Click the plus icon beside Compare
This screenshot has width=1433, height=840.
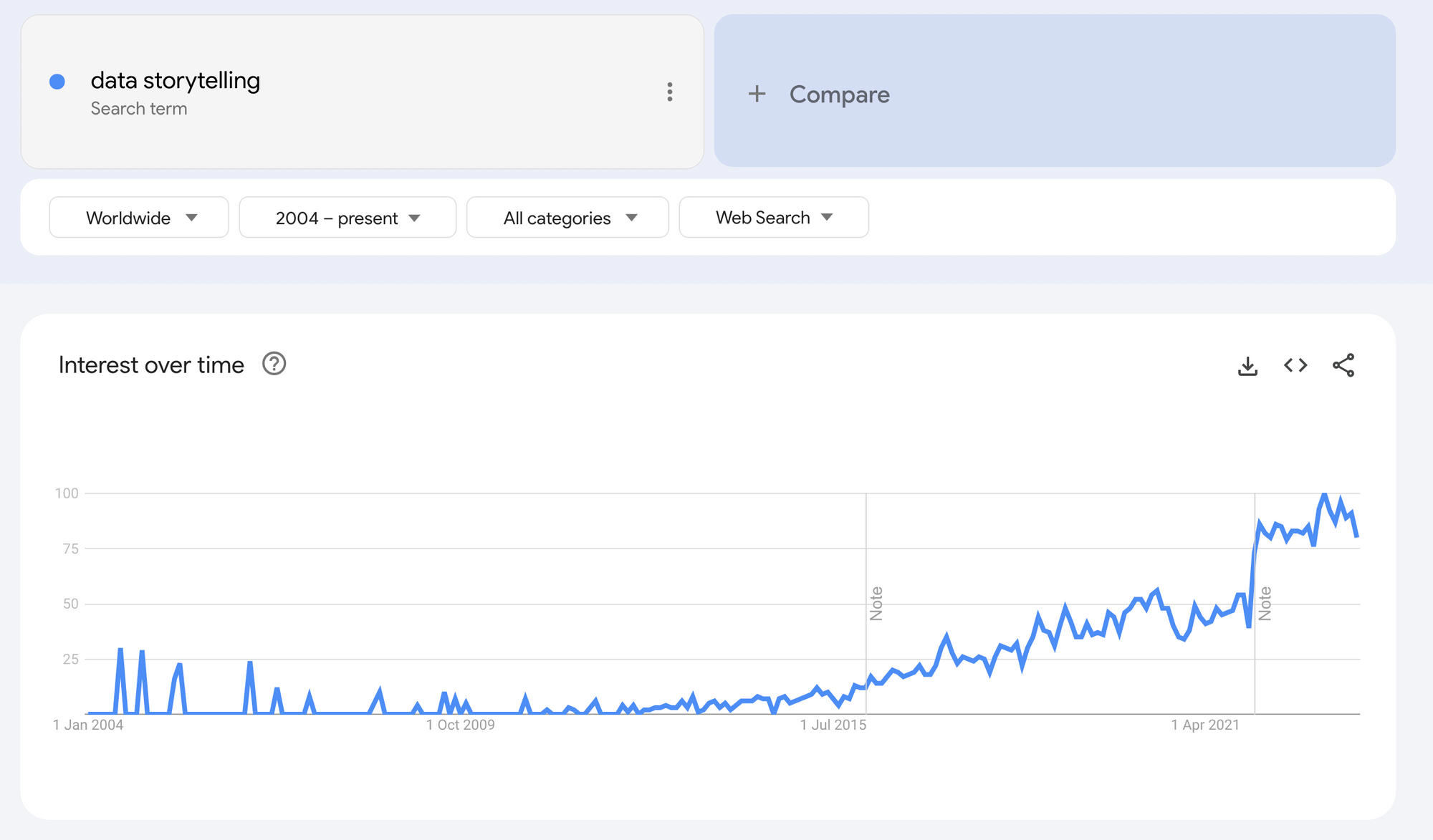tap(757, 94)
